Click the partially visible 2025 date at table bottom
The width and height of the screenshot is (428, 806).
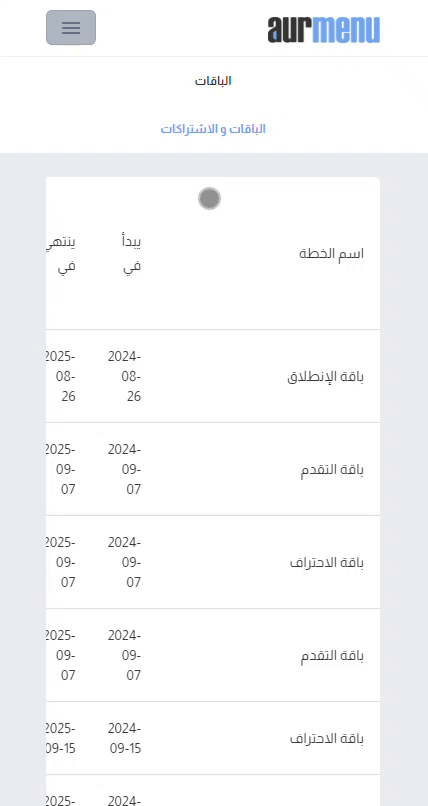pyautogui.click(x=61, y=800)
